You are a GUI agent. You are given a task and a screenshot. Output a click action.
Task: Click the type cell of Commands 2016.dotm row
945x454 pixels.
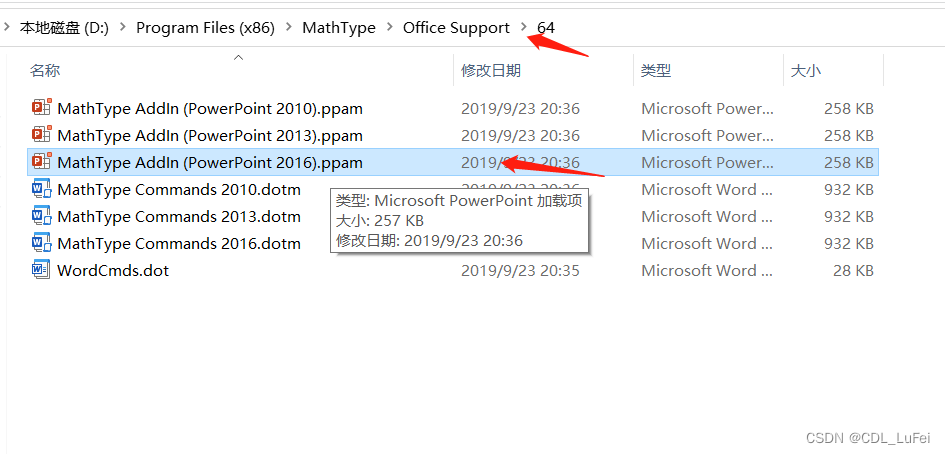pos(708,244)
